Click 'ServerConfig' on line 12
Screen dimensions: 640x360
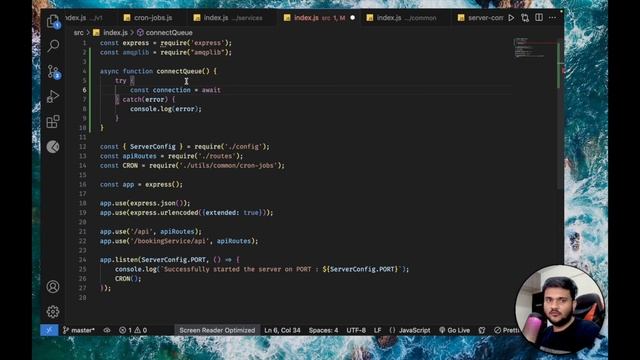click(153, 147)
